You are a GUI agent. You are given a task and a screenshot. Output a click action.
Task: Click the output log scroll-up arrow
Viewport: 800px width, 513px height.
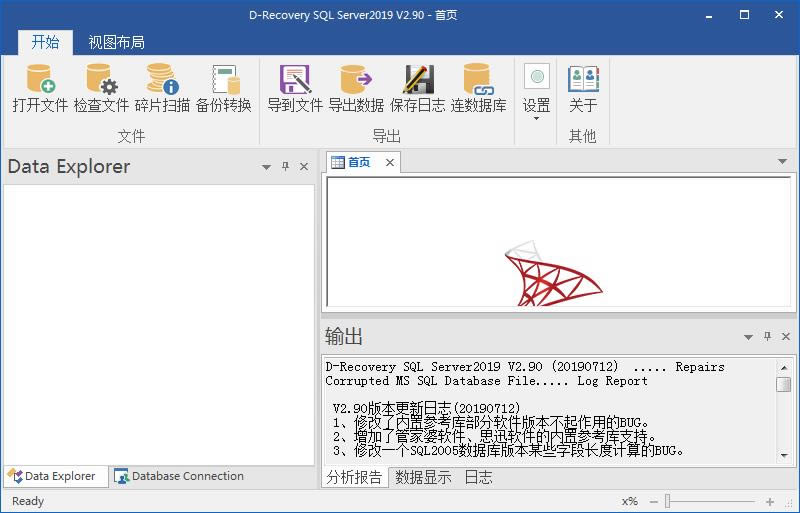pos(784,368)
